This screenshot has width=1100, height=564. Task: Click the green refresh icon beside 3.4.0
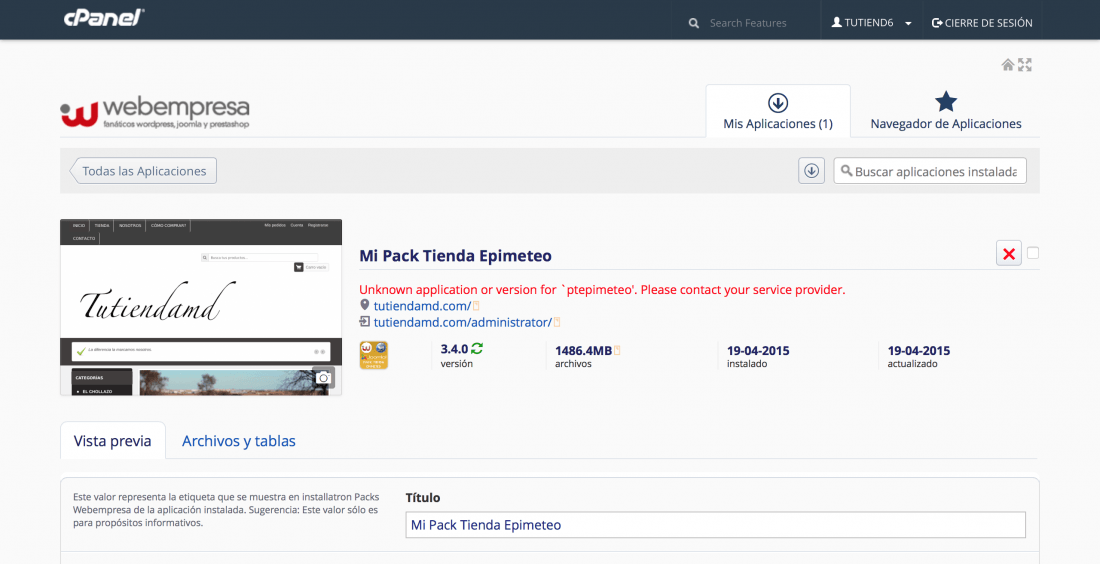pos(477,349)
